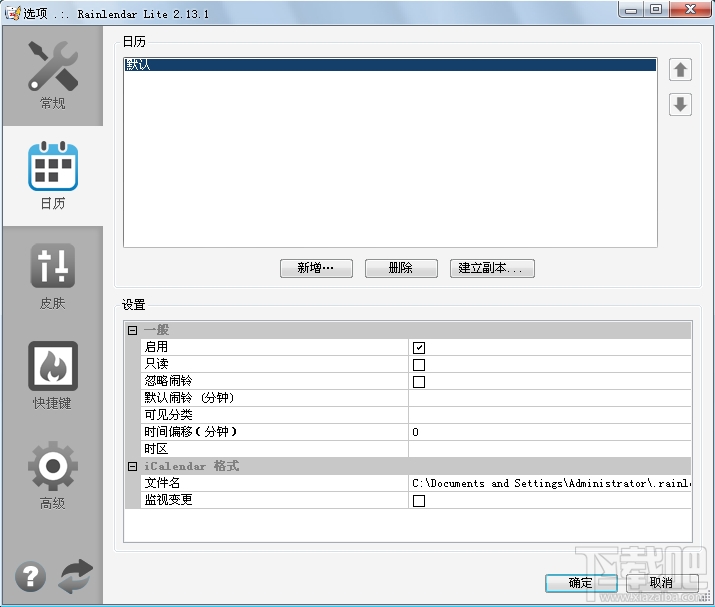This screenshot has width=715, height=607.
Task: Click the help question mark icon
Action: (x=31, y=577)
